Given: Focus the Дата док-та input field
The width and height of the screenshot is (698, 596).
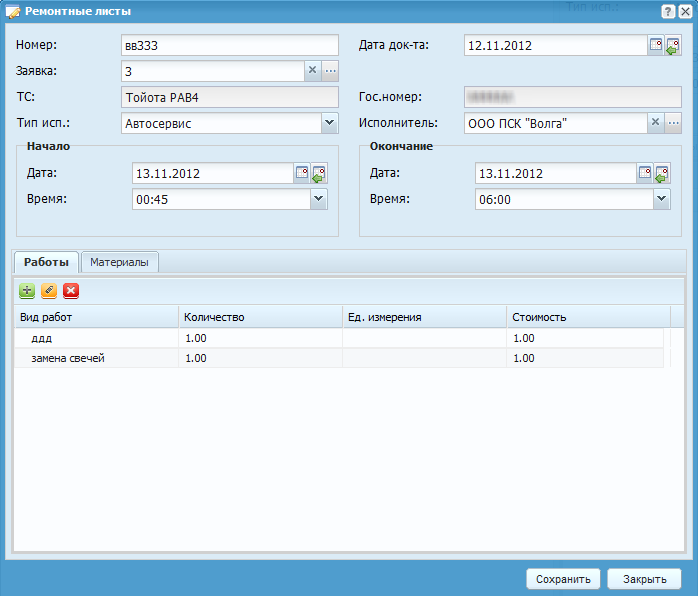Looking at the screenshot, I should pyautogui.click(x=556, y=45).
